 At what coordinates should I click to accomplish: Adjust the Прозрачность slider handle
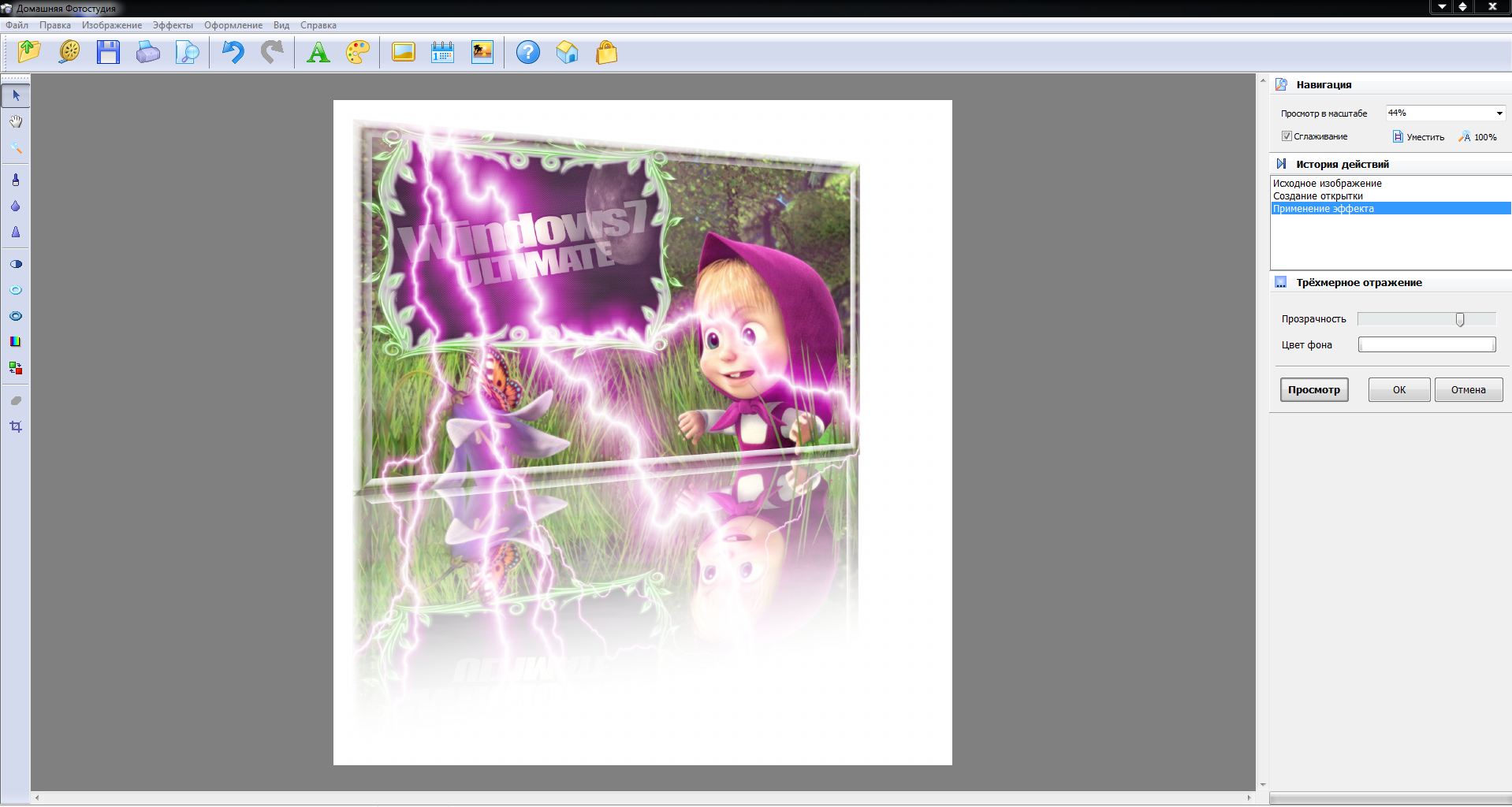1460,319
